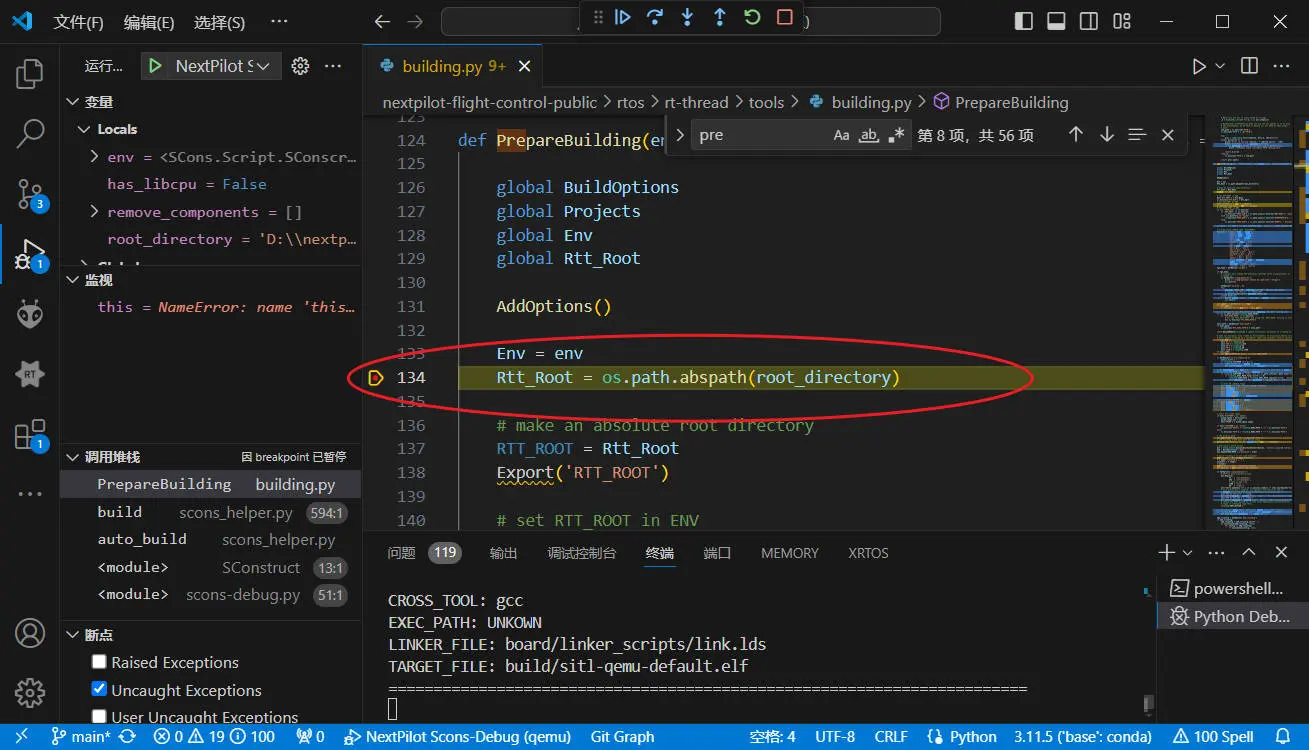The width and height of the screenshot is (1309, 750).
Task: Select Python Debug terminal in list
Action: click(1232, 616)
